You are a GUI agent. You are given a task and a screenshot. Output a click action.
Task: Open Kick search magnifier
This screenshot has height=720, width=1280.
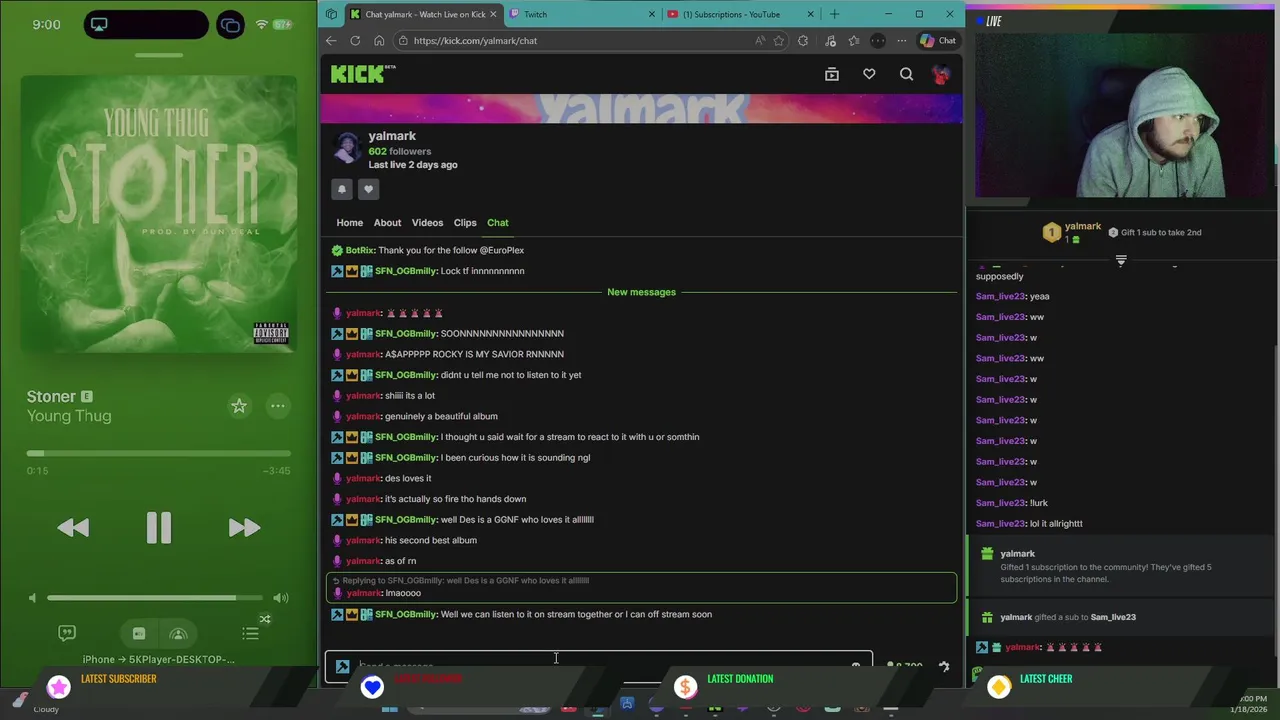[x=906, y=74]
